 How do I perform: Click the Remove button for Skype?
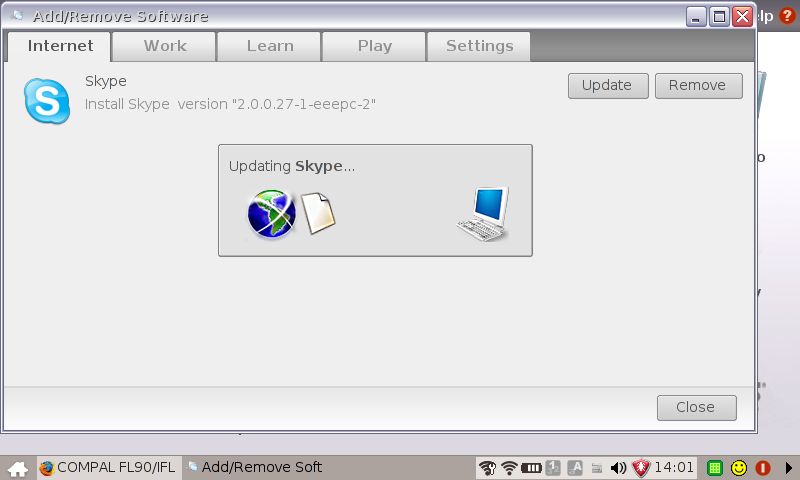(698, 86)
